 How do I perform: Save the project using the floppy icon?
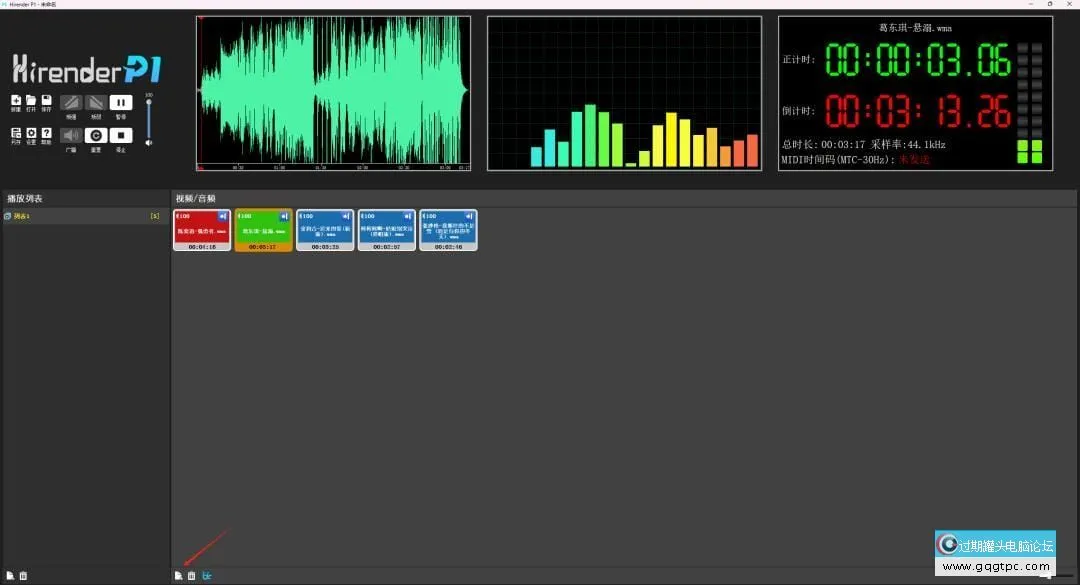(46, 101)
